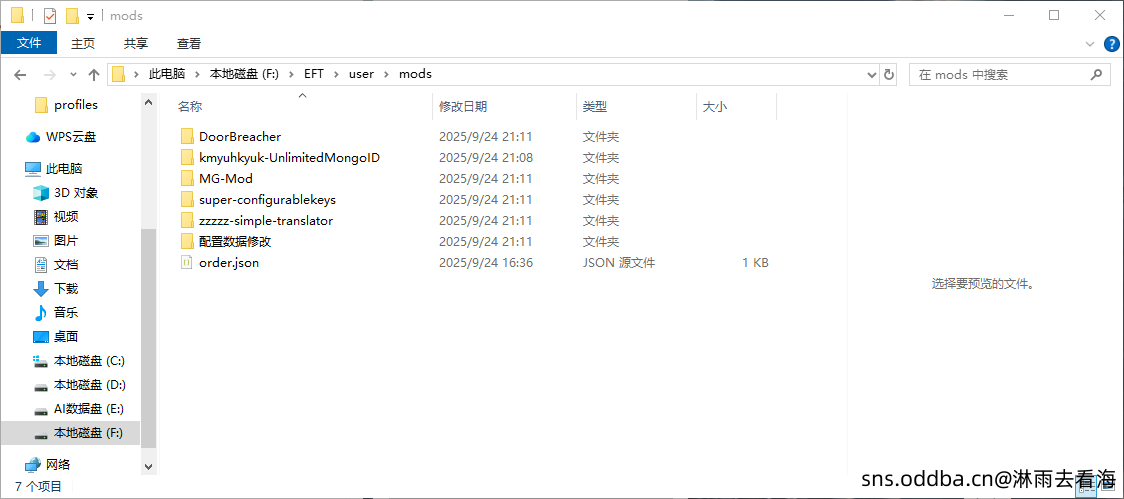Click the 1 KB size cell
The width and height of the screenshot is (1124, 499).
coord(756,263)
